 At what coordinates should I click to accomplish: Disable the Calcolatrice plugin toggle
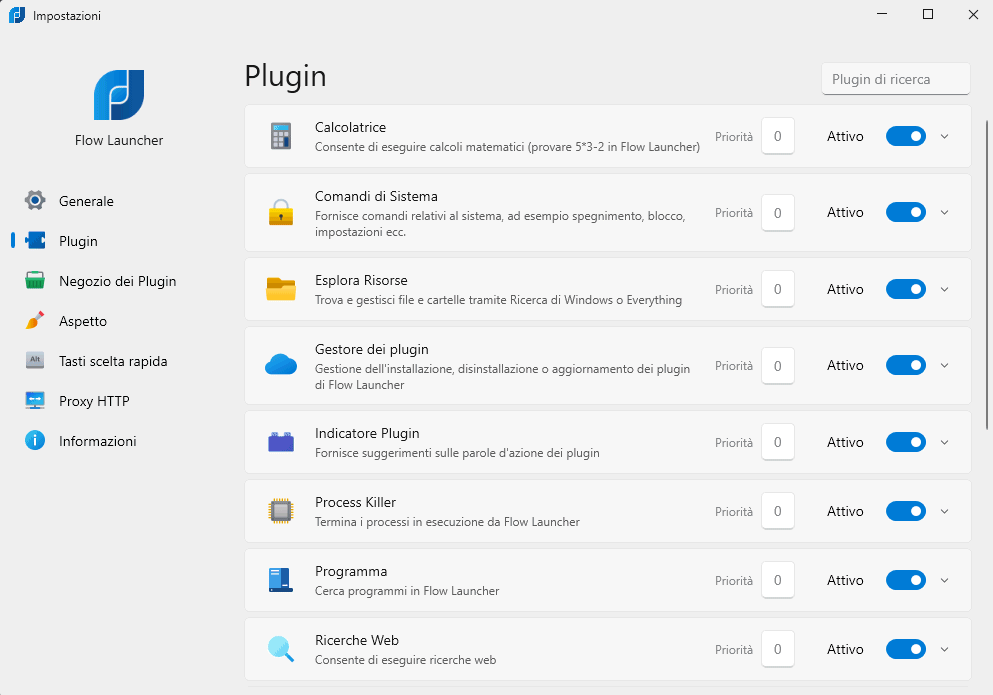click(x=906, y=136)
